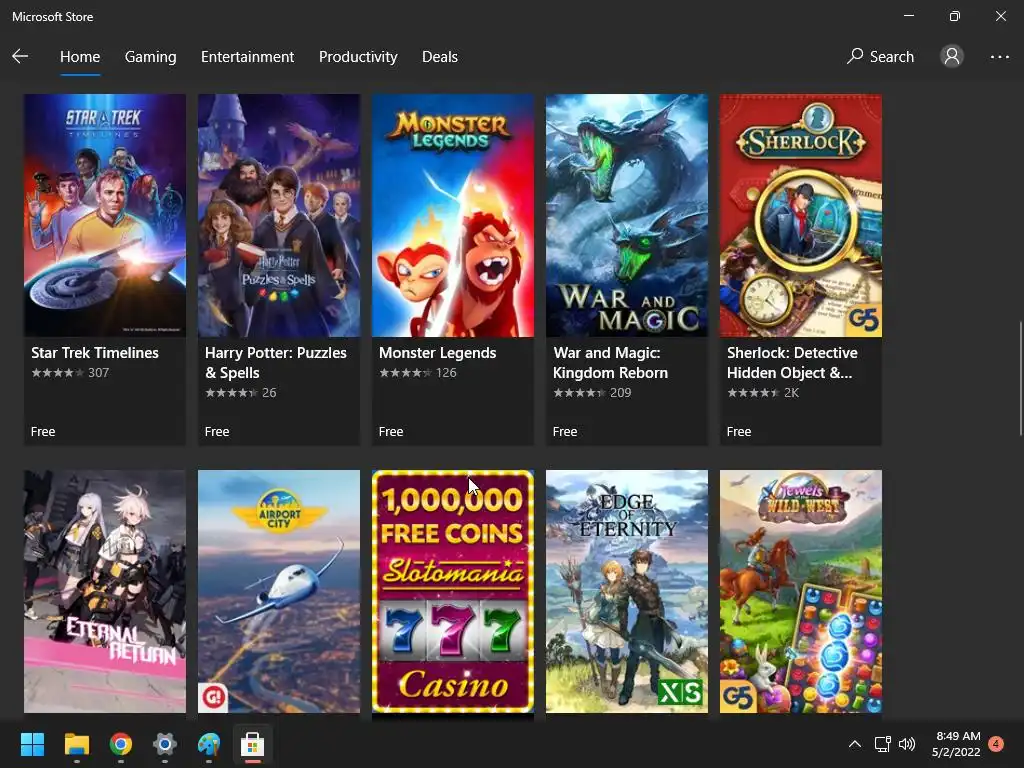Screen dimensions: 1024x768
Task: Click the Monster Legends title text
Action: [438, 353]
